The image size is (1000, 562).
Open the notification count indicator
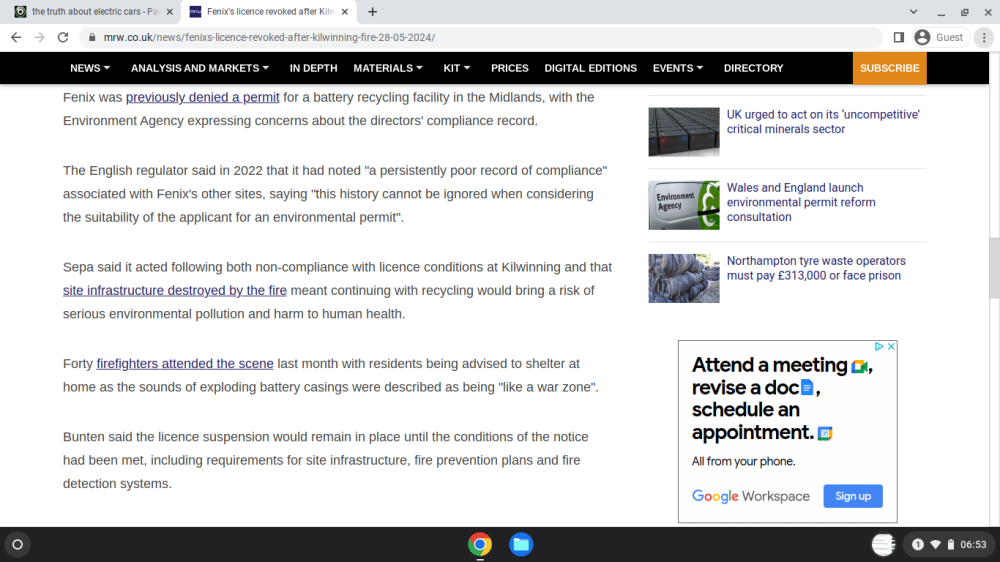[x=918, y=545]
